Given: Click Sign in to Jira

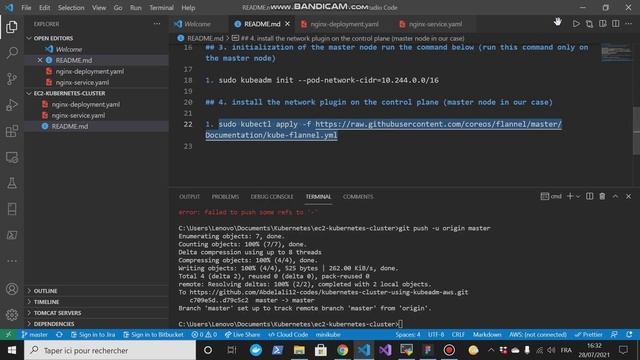Looking at the screenshot, I should [x=93, y=334].
